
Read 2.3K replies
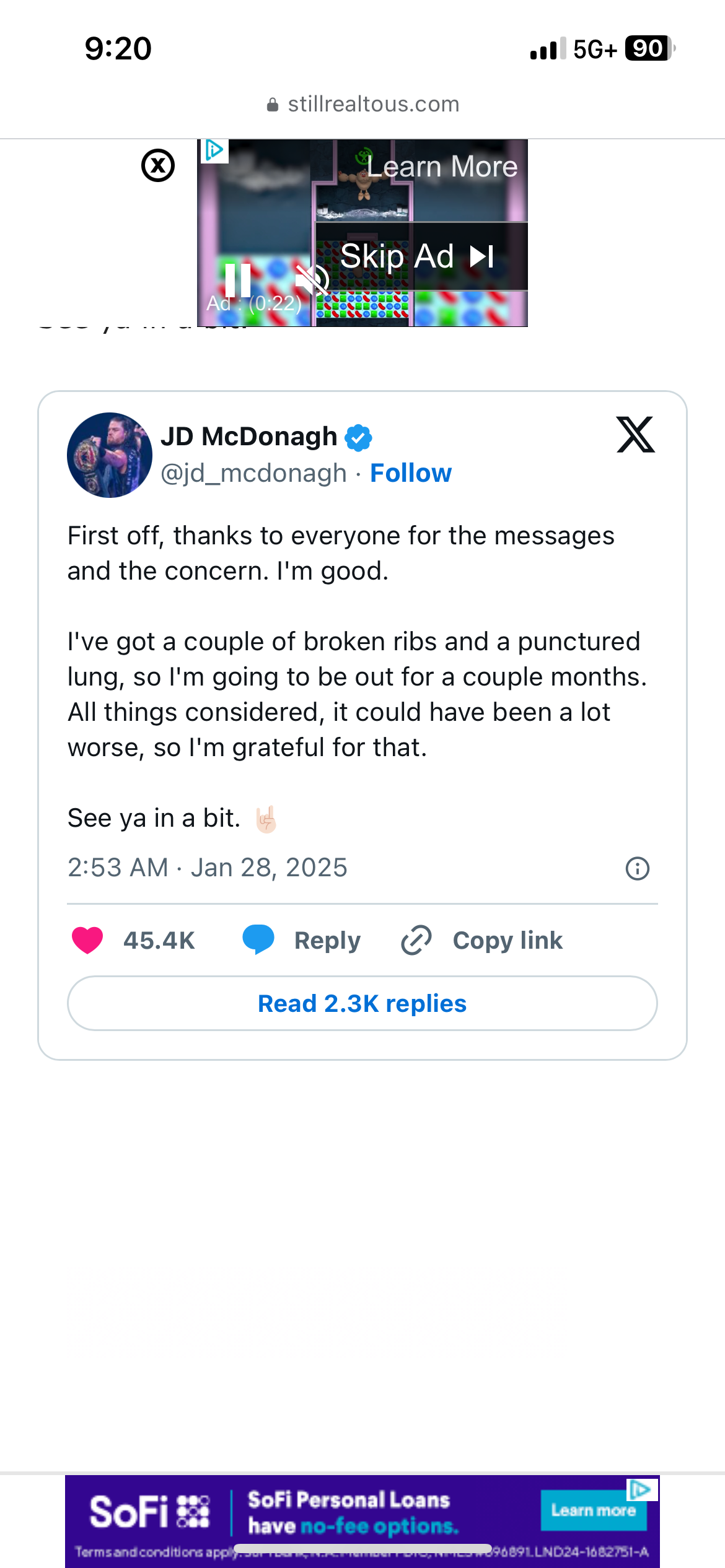pyautogui.click(x=362, y=1003)
